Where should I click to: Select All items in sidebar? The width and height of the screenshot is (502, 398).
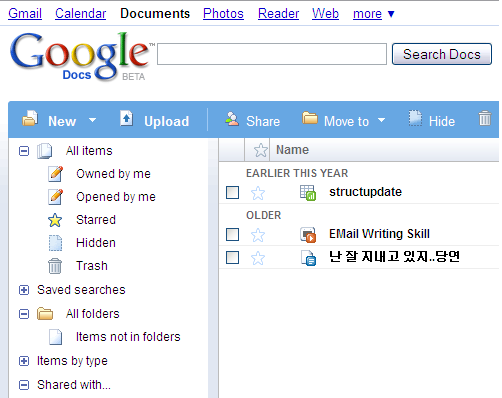coord(89,151)
